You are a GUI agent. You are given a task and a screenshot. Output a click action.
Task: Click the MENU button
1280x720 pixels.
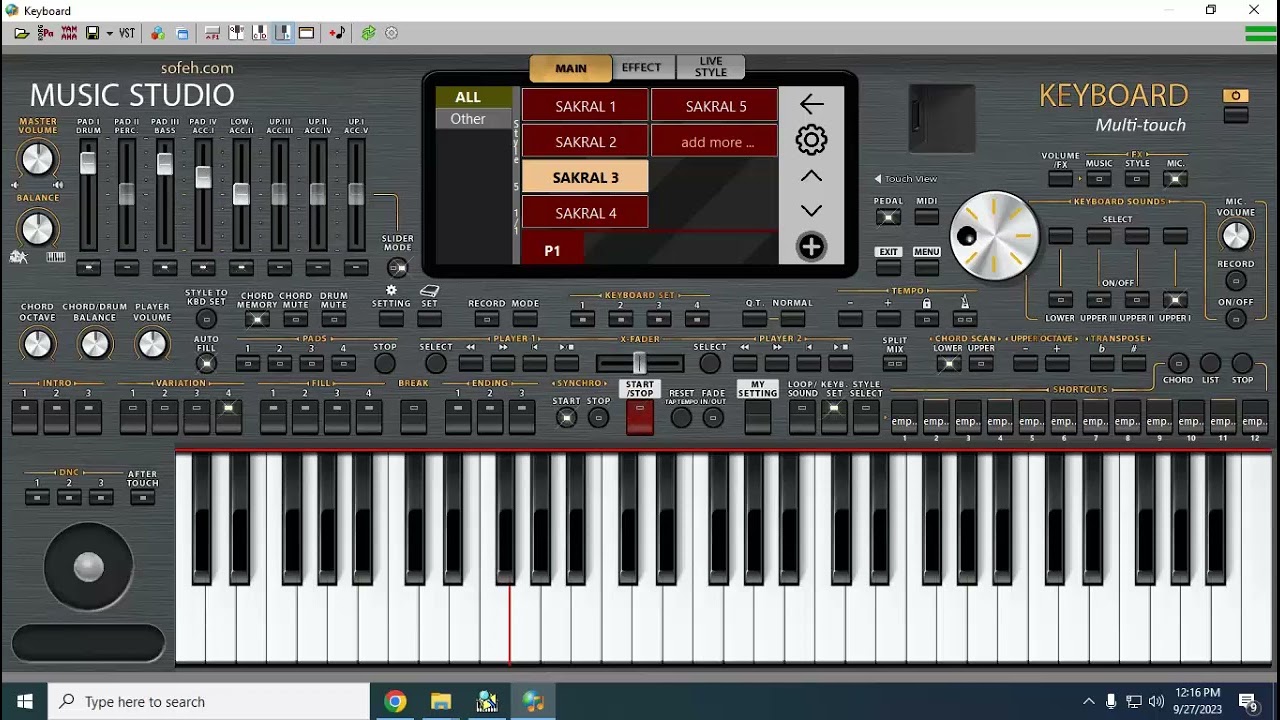[926, 266]
